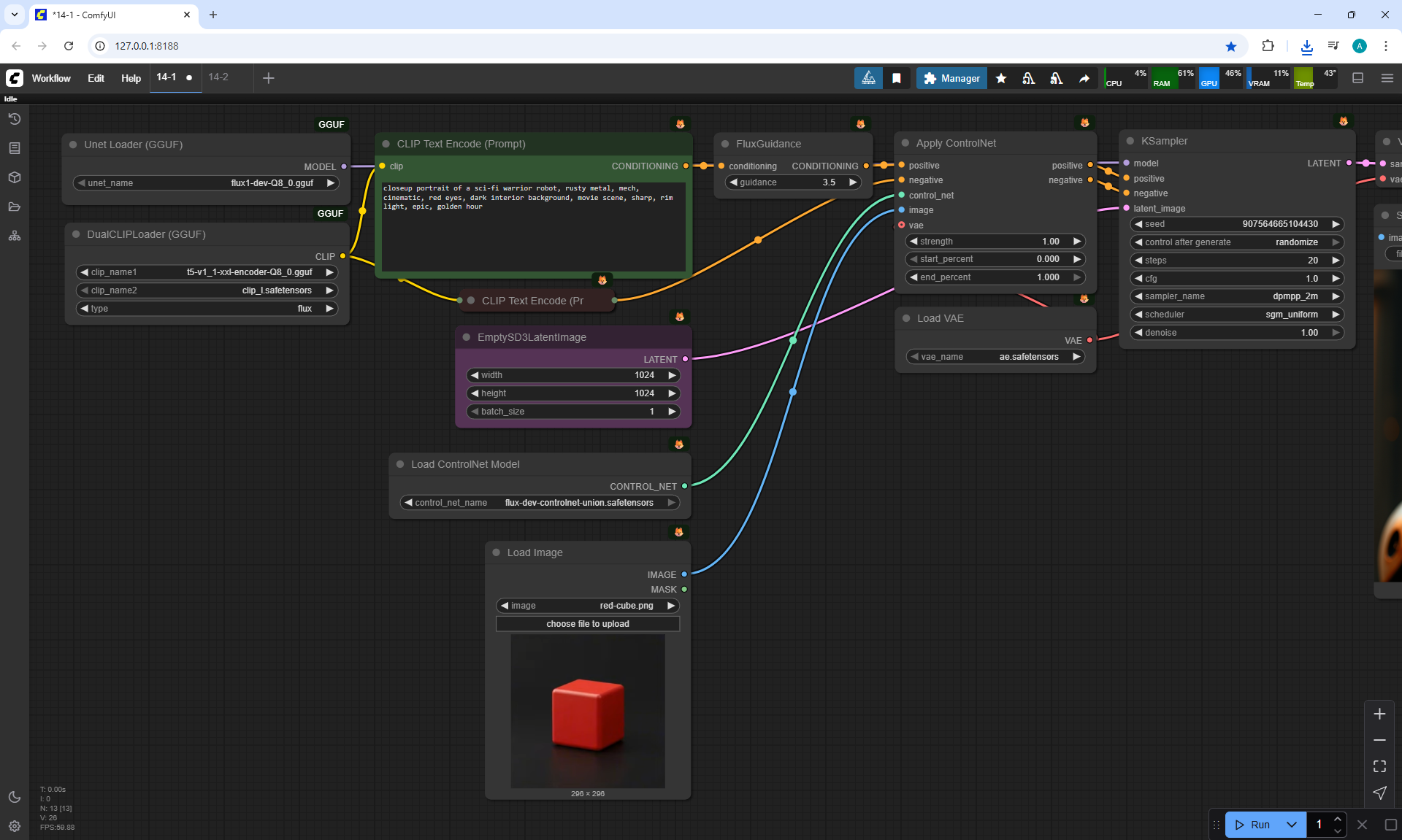Click the Manager button
Viewport: 1402px width, 840px height.
(951, 78)
